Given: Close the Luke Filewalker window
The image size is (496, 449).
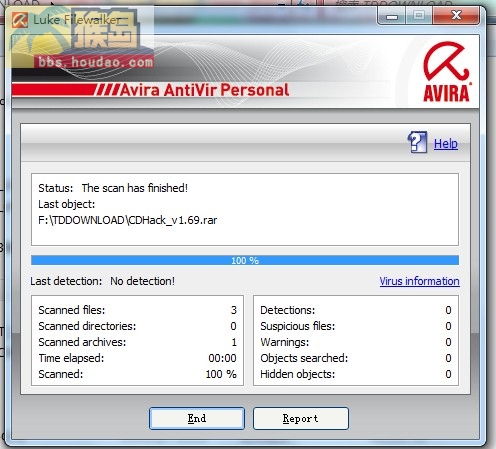Looking at the screenshot, I should 456,16.
